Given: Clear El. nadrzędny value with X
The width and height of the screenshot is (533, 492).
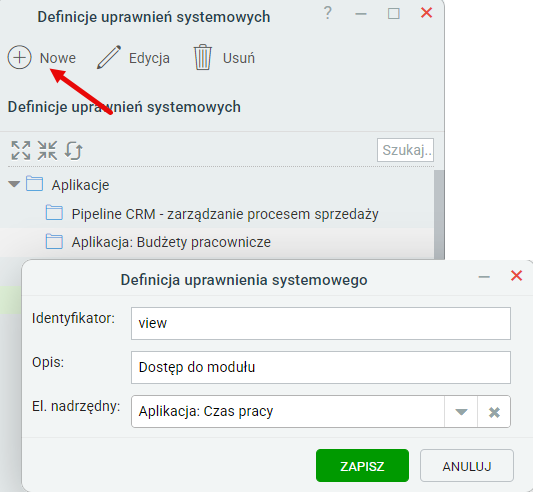Looking at the screenshot, I should pos(494,412).
